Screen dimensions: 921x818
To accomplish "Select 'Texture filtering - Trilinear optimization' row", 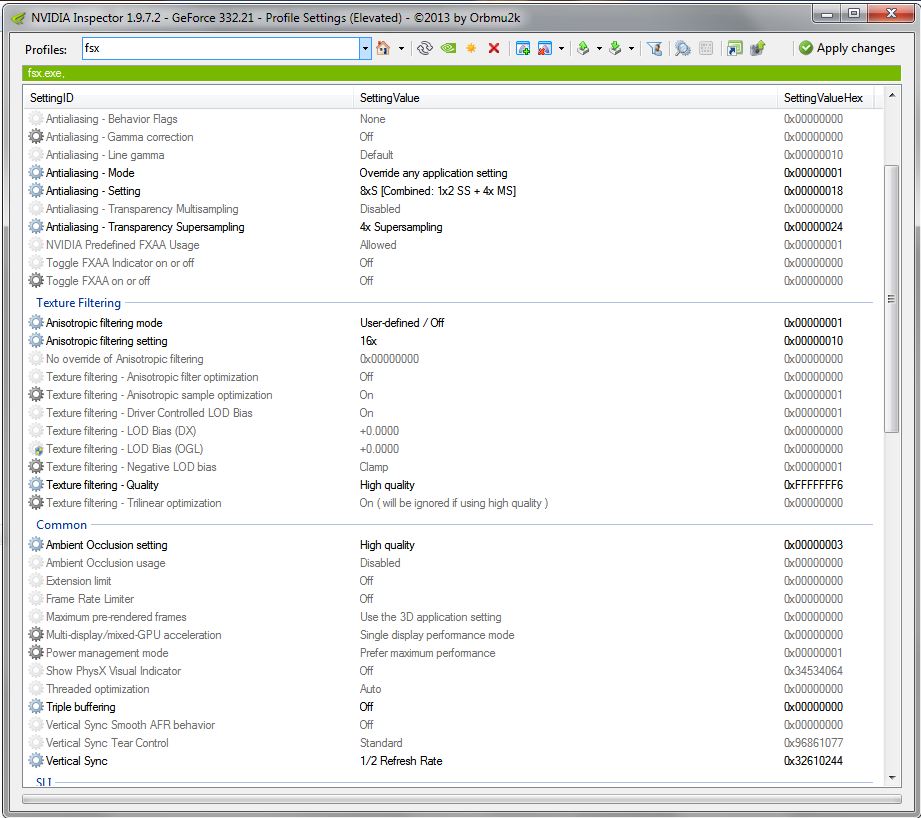I will pyautogui.click(x=449, y=503).
